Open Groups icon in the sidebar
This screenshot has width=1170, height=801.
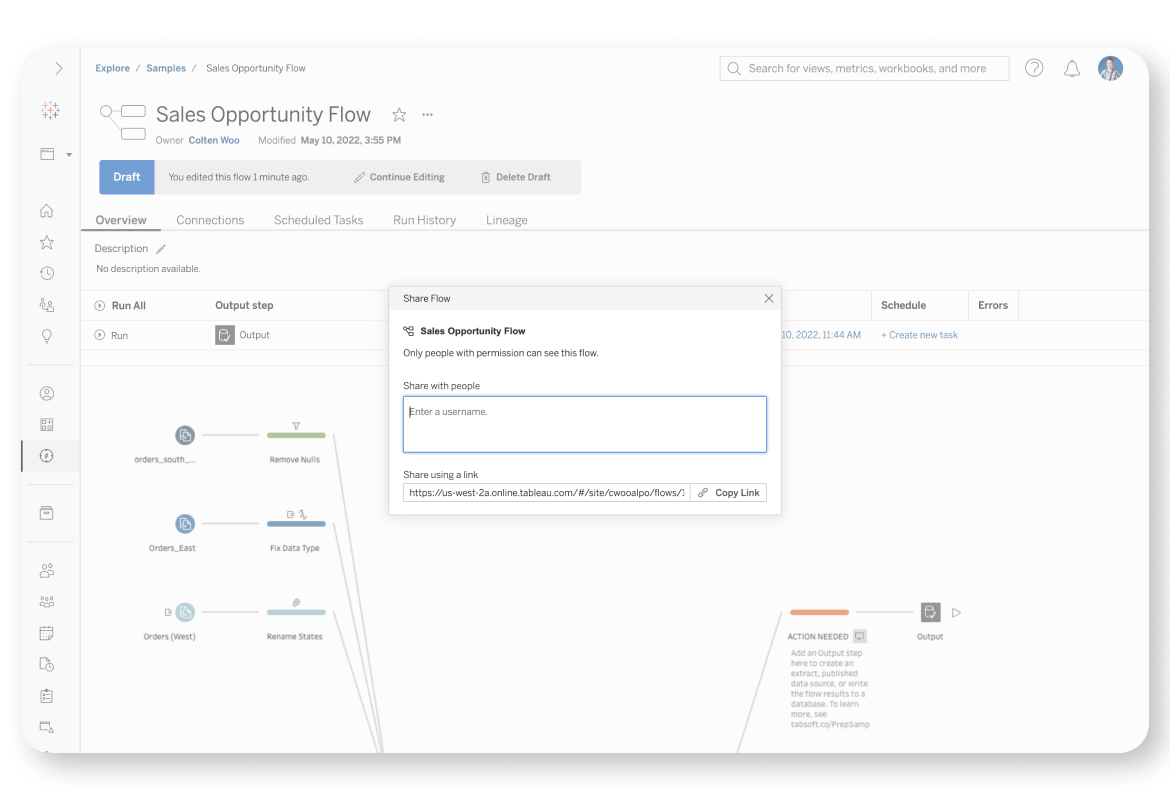tap(46, 602)
